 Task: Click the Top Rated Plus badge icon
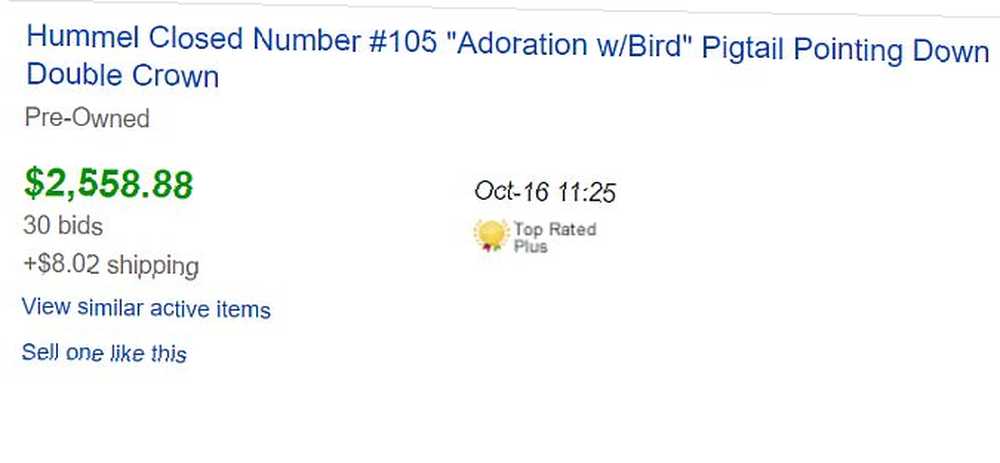(x=491, y=235)
